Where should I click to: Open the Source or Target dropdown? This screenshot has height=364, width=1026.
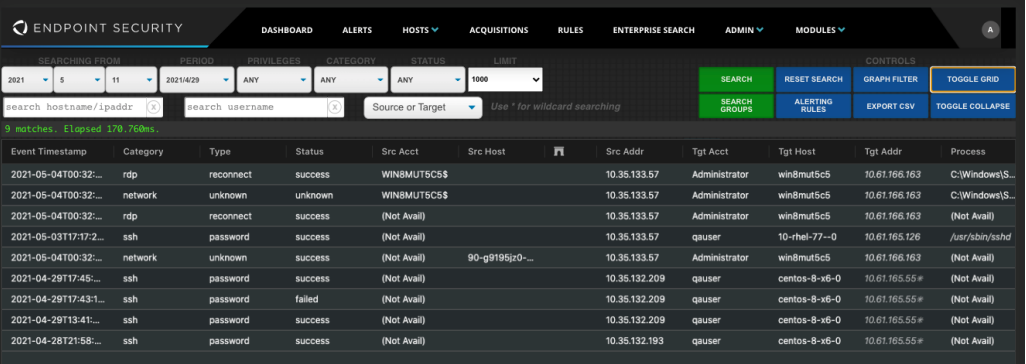tap(423, 107)
